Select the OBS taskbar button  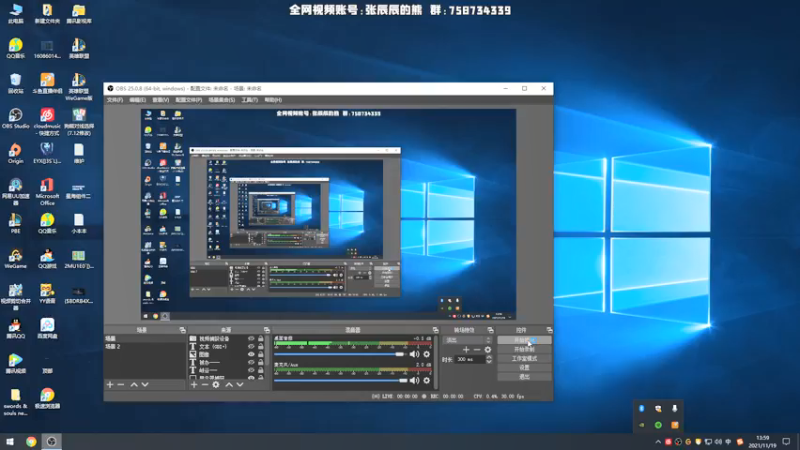point(52,442)
